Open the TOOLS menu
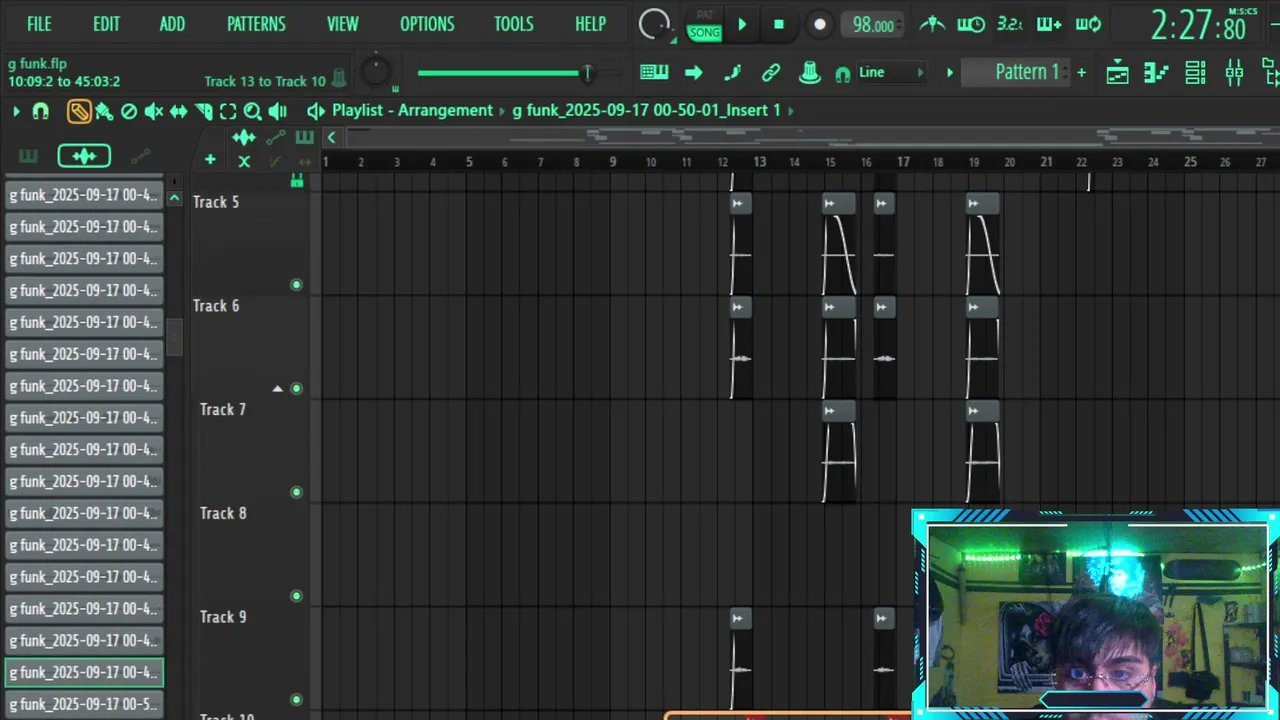The width and height of the screenshot is (1280, 720). click(x=513, y=24)
